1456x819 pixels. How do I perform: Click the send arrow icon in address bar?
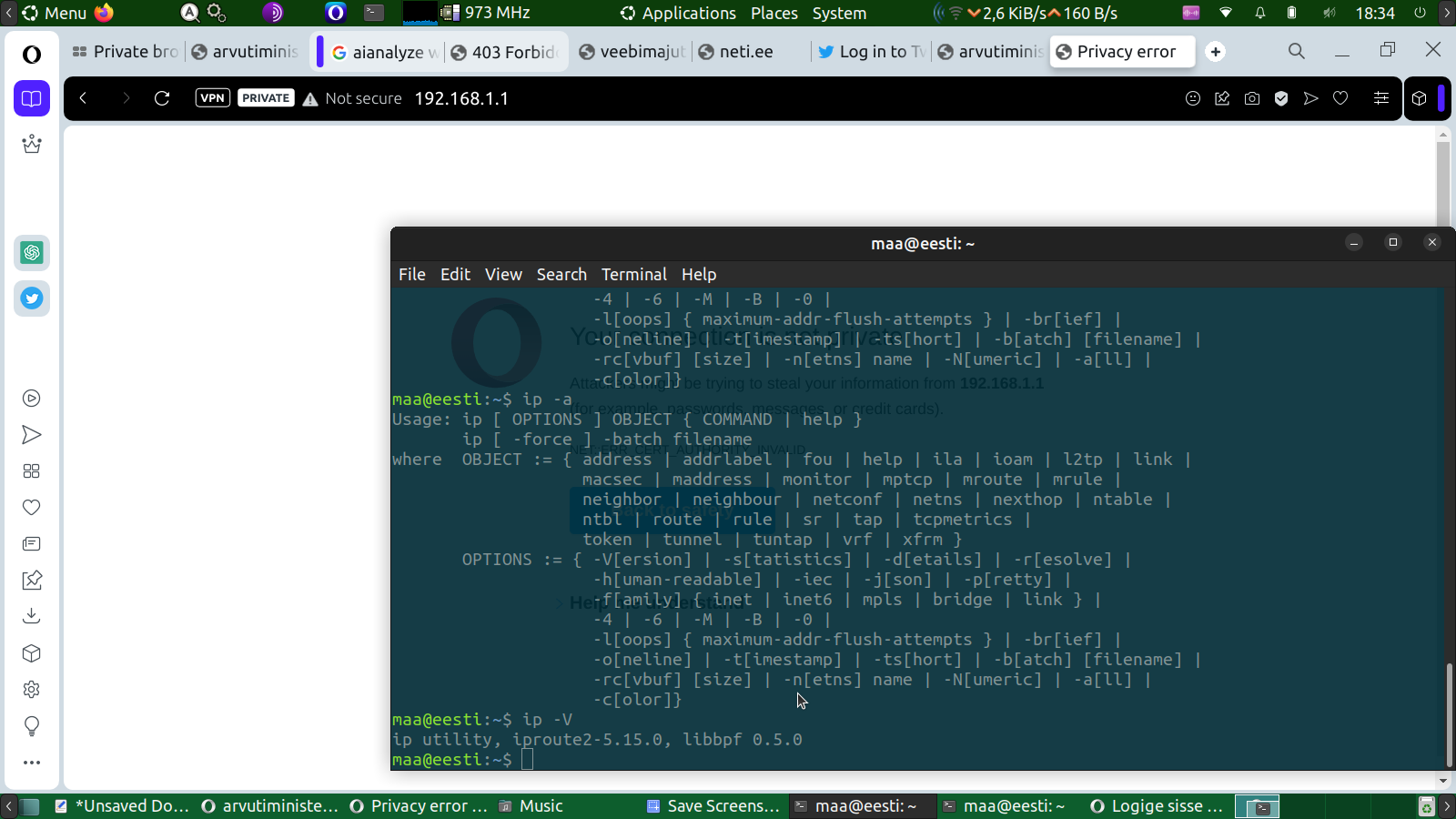pyautogui.click(x=1310, y=98)
